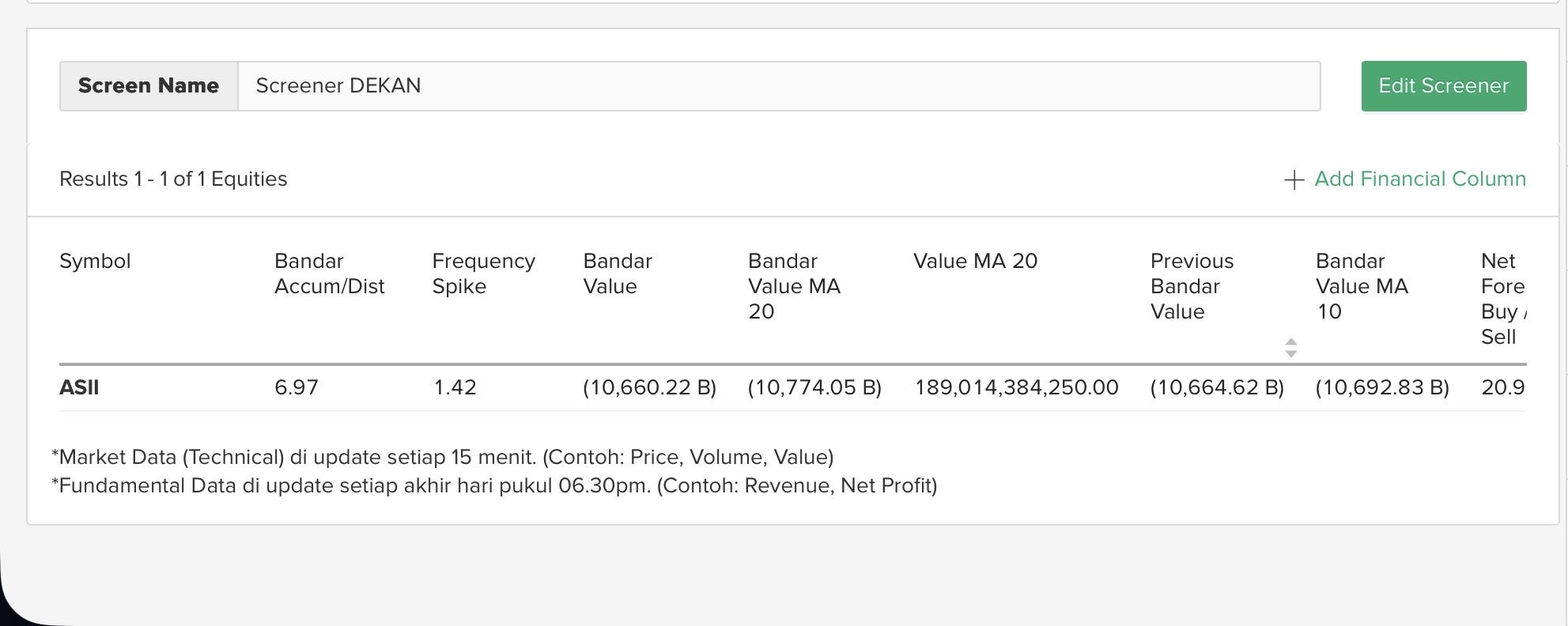Focus the Screen Name input field

click(778, 86)
